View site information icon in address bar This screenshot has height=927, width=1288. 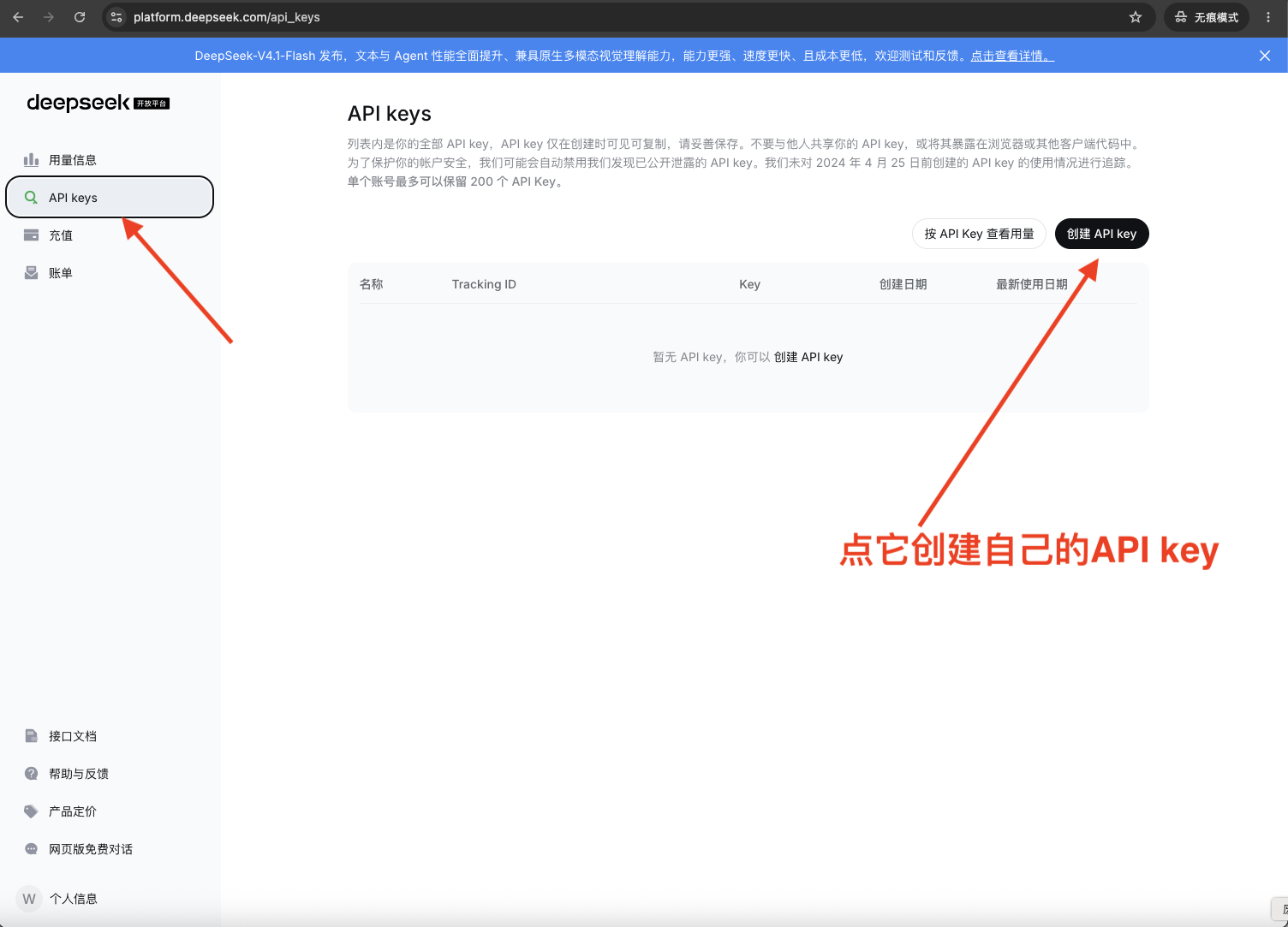(x=117, y=17)
